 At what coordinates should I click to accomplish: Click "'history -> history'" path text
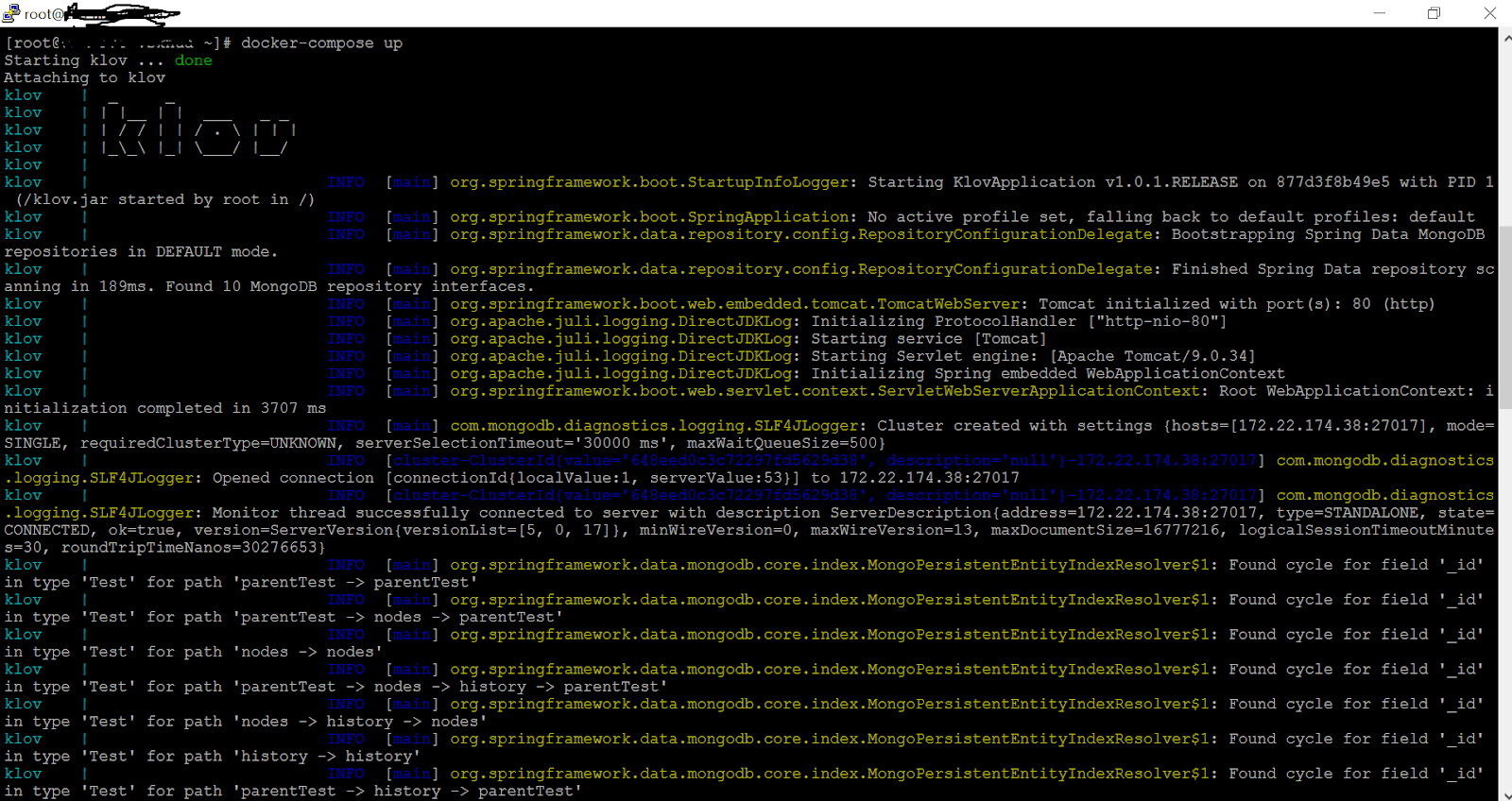(x=326, y=757)
